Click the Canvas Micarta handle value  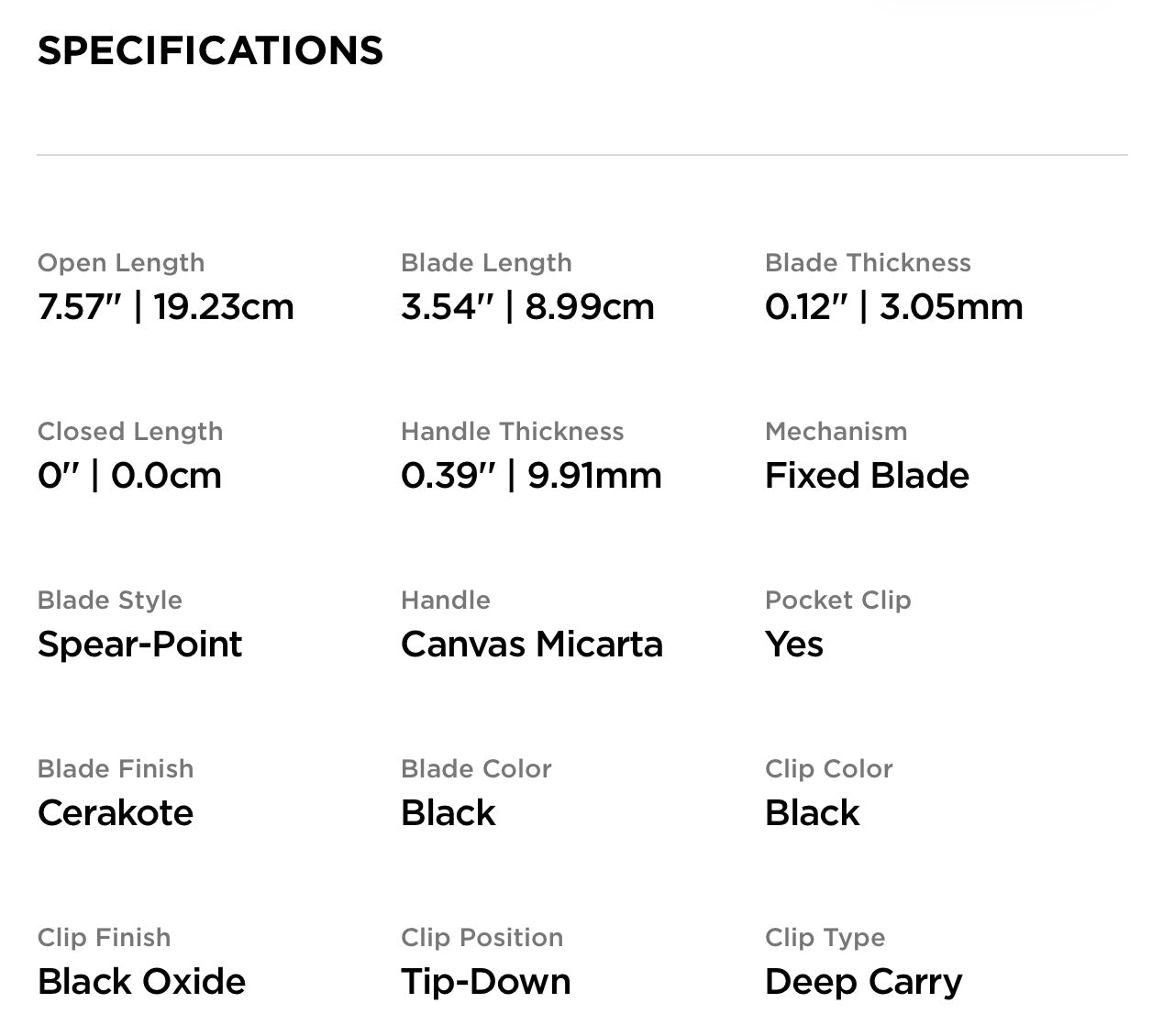[532, 645]
